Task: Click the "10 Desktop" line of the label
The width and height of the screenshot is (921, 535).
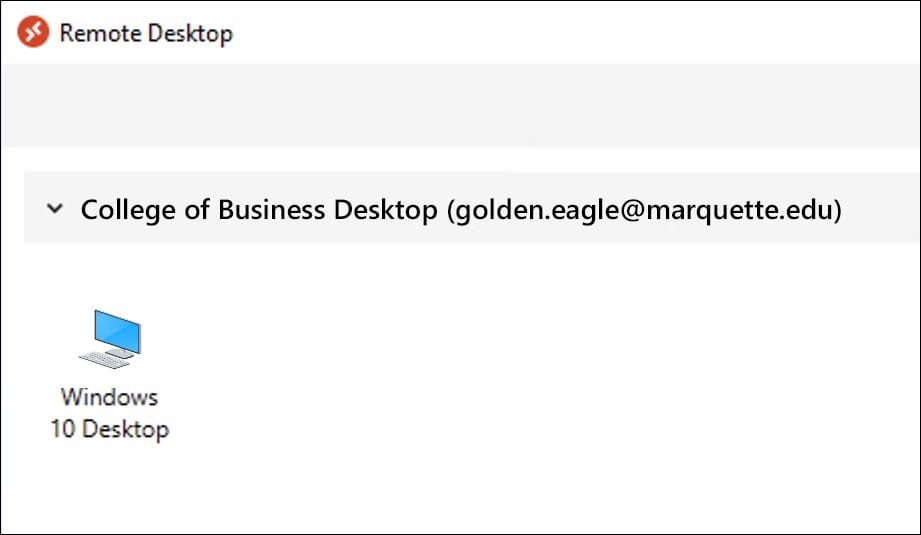Action: [x=110, y=430]
